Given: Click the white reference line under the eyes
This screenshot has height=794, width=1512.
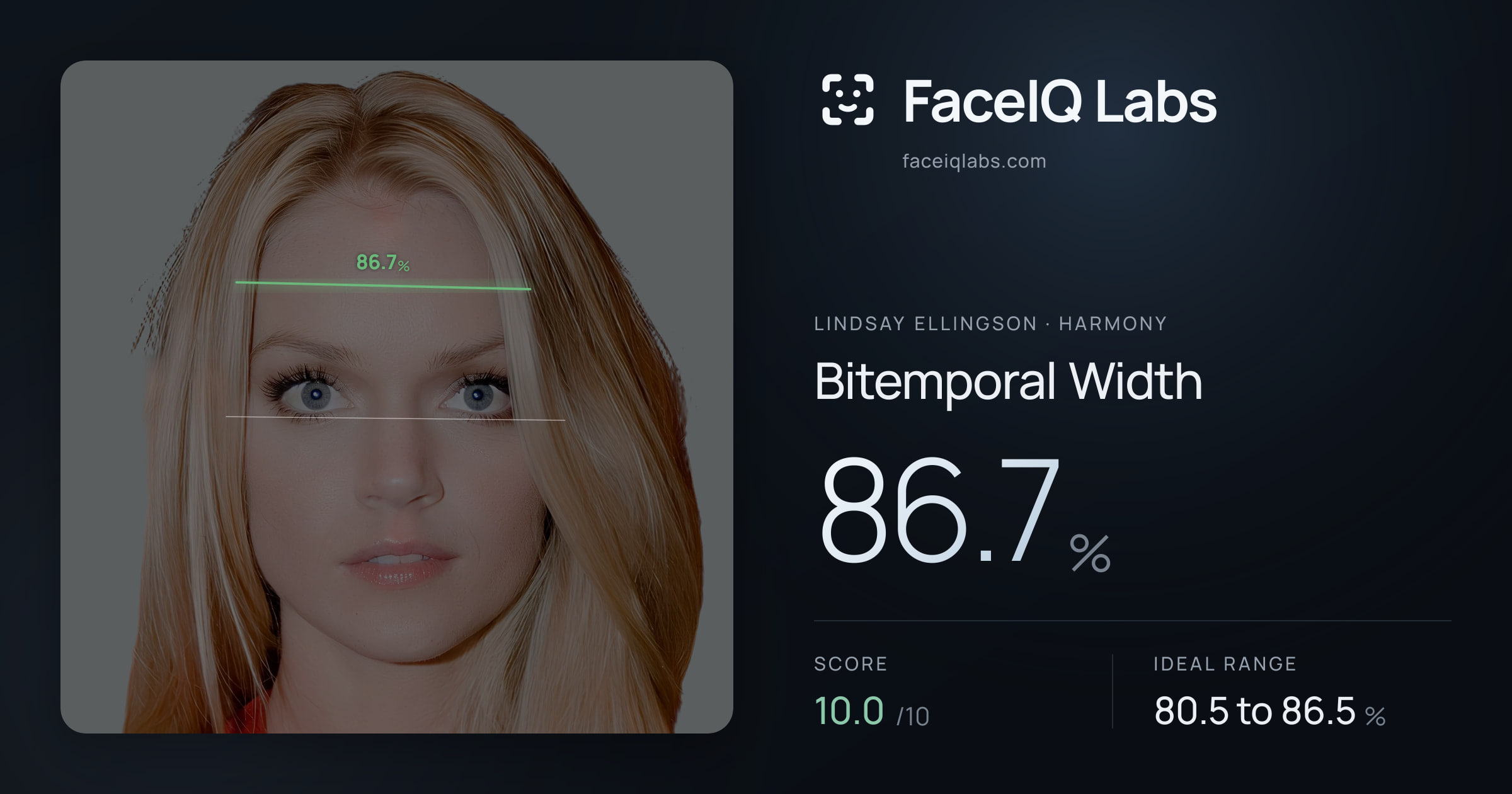Looking at the screenshot, I should coord(396,418).
